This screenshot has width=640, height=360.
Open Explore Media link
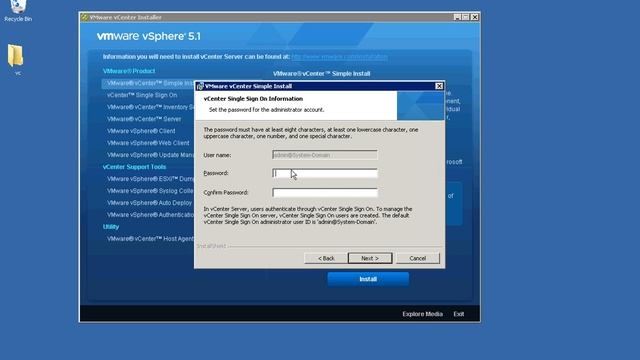422,314
